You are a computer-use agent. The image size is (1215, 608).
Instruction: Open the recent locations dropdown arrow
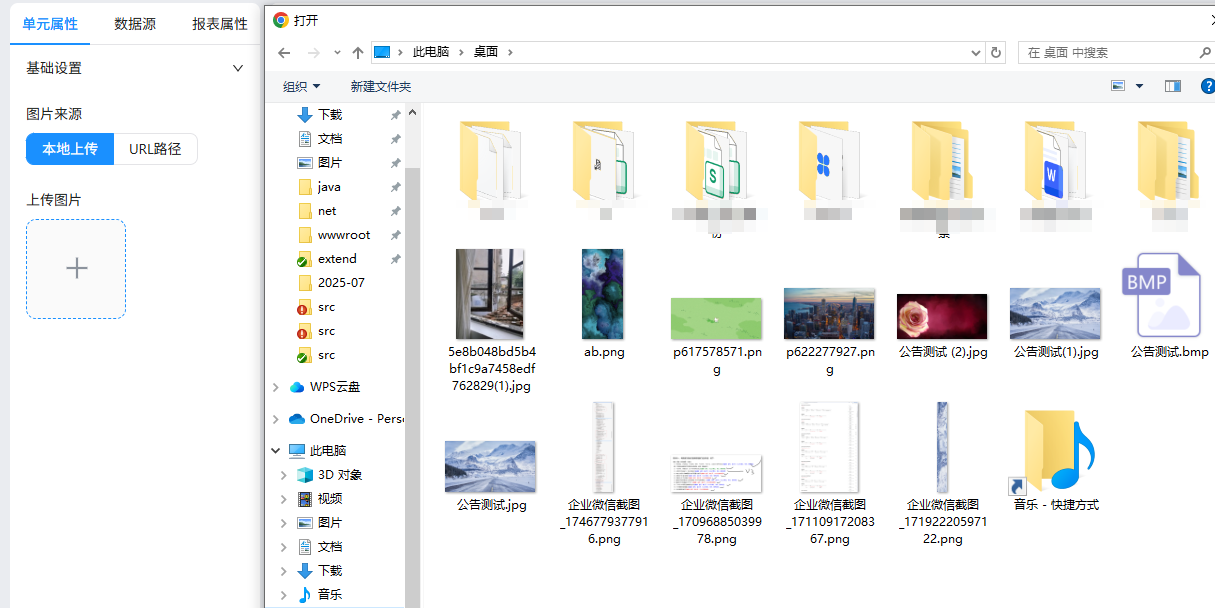point(337,52)
